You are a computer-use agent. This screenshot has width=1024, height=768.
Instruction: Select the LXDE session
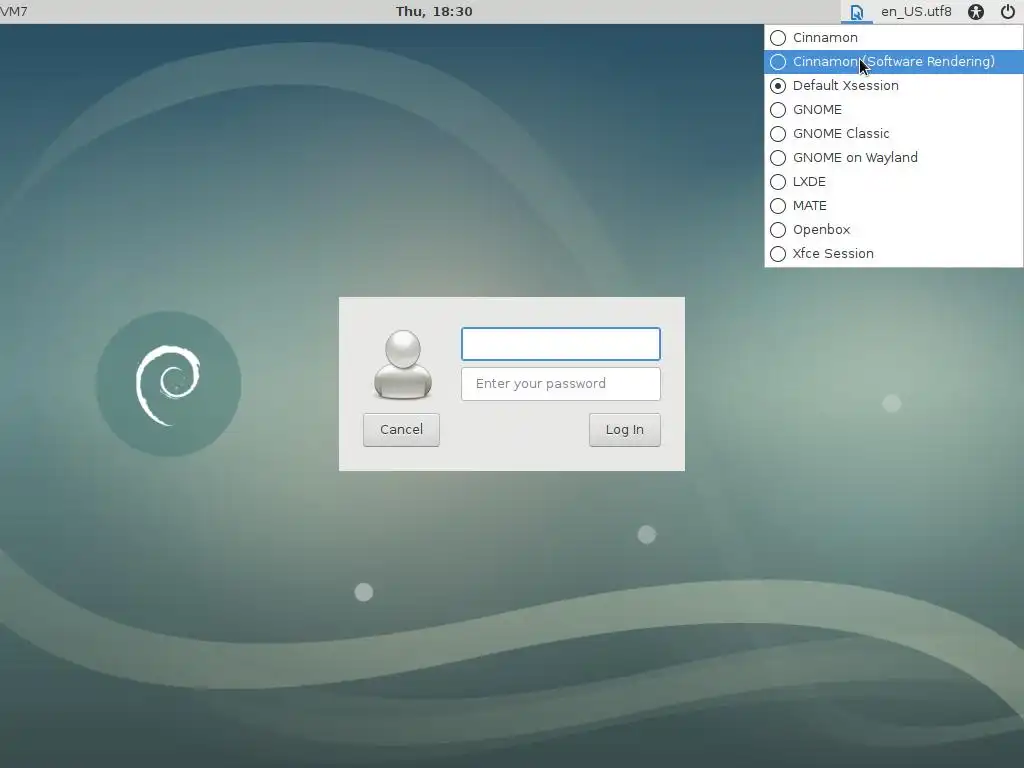pyautogui.click(x=893, y=182)
